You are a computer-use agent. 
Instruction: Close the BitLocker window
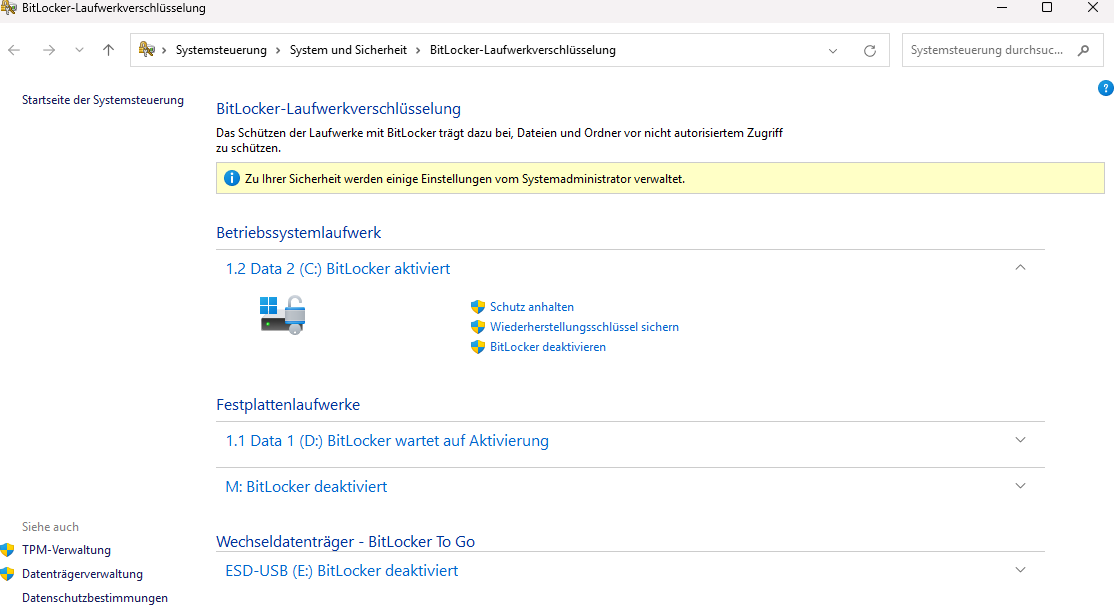(x=1093, y=8)
